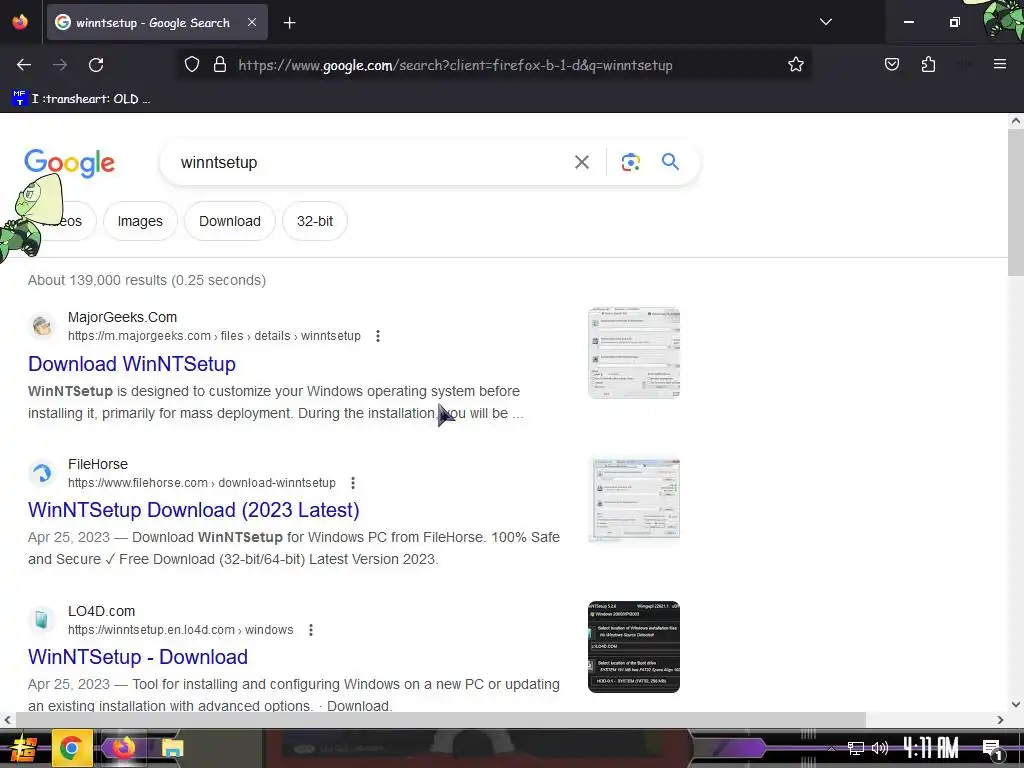The height and width of the screenshot is (768, 1024).
Task: Click the scroll-down arrow on vertical scrollbar
Action: (x=1015, y=704)
